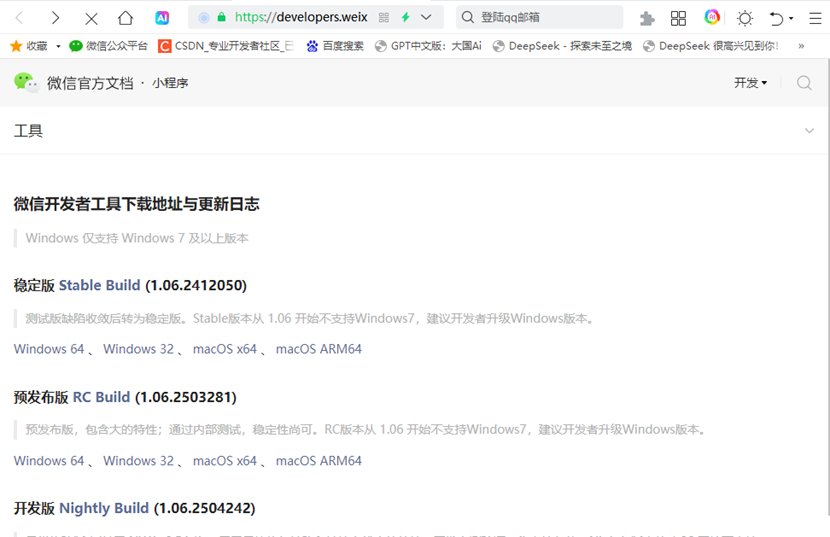The image size is (830, 537).
Task: Click the 微信官方文档 header title
Action: (x=90, y=83)
